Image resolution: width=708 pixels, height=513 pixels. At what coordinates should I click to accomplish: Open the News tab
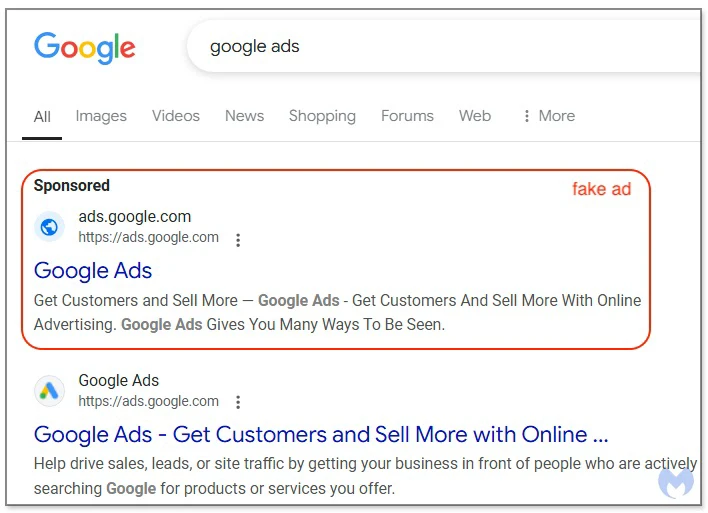point(244,116)
